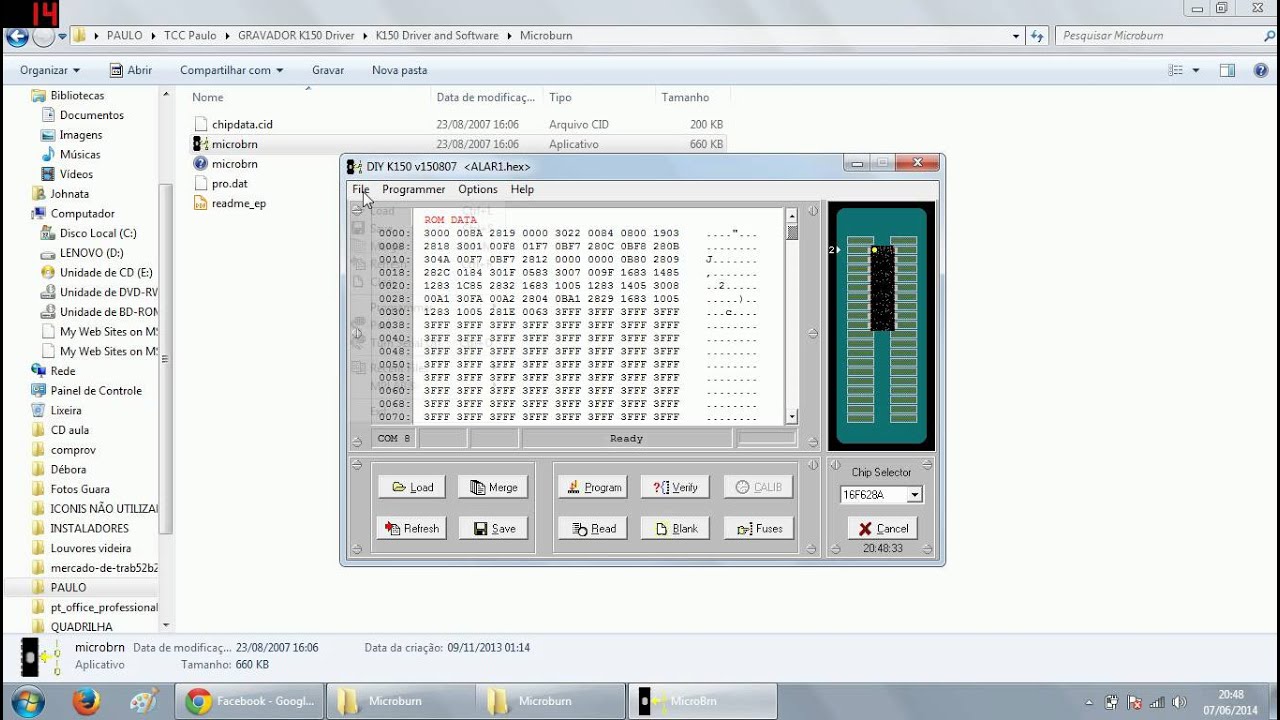Toggle the preview pane icon
The image size is (1280, 720).
pyautogui.click(x=1228, y=70)
